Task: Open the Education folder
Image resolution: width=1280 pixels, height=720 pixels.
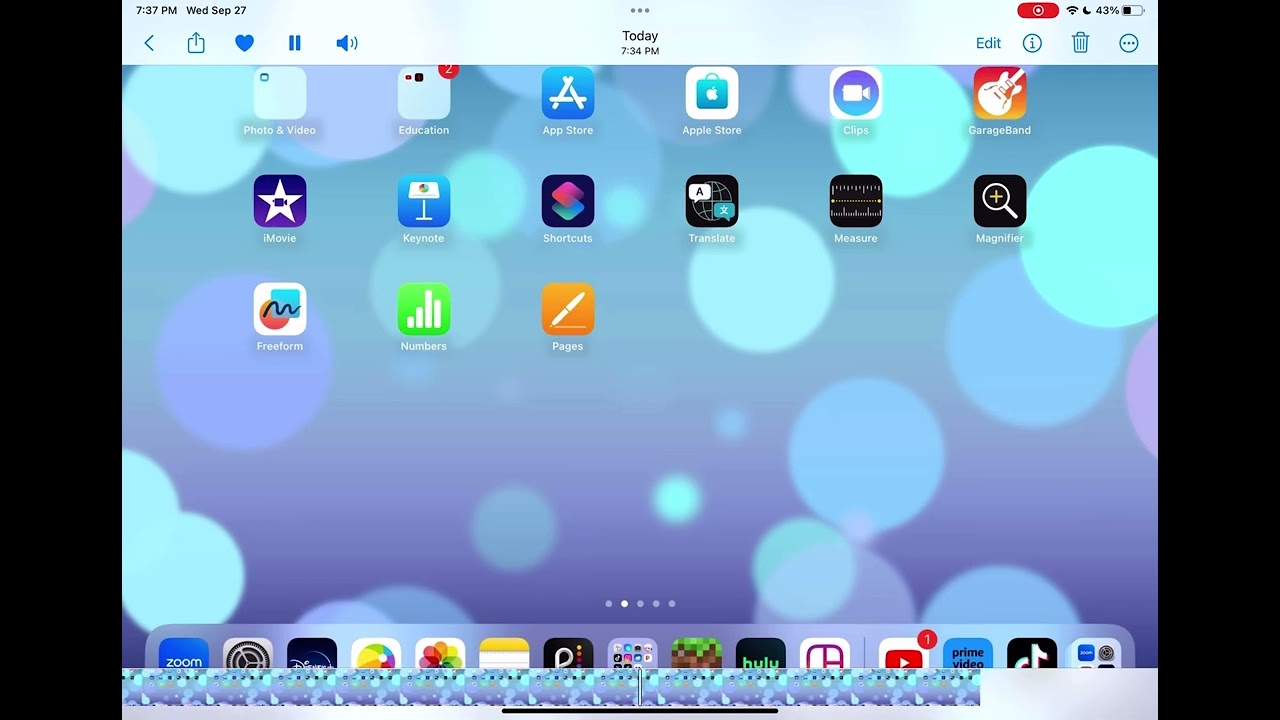Action: coord(424,93)
